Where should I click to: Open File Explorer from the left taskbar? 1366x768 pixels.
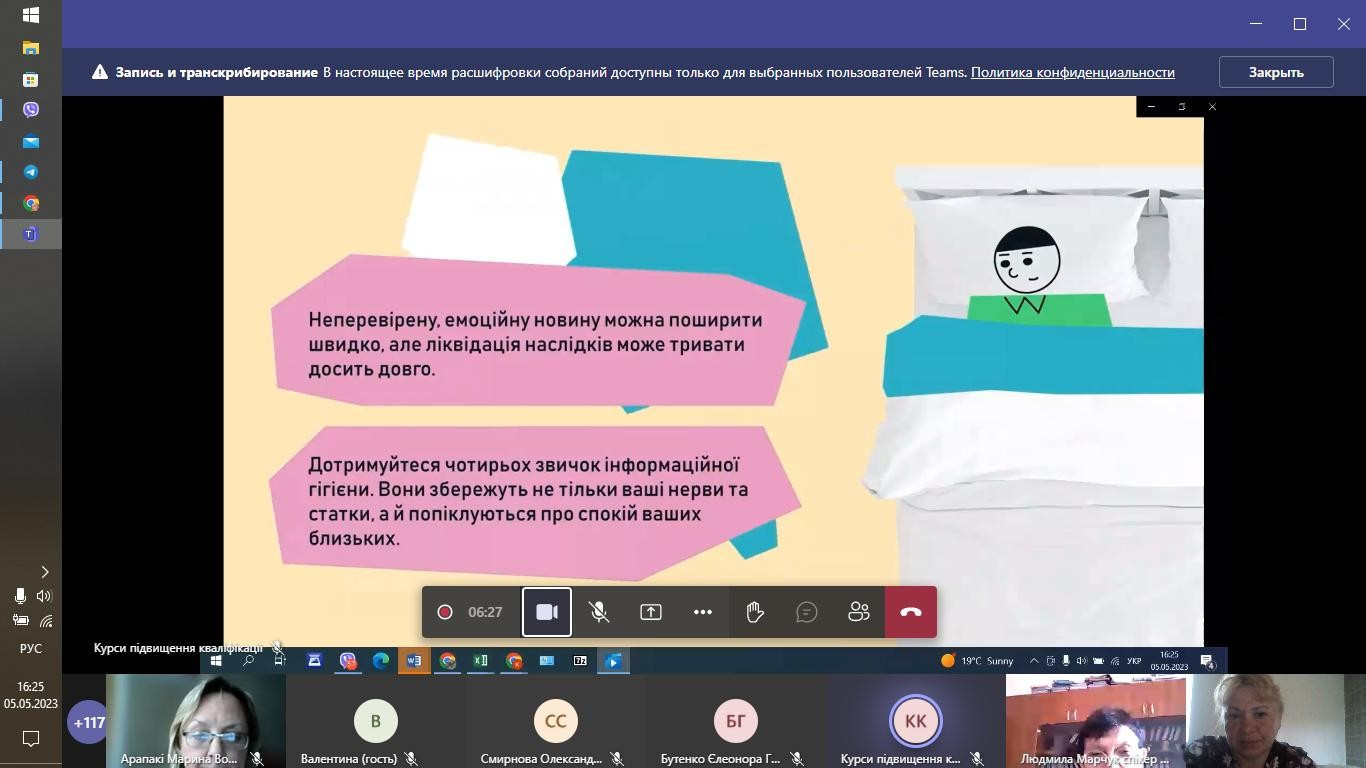(x=31, y=47)
